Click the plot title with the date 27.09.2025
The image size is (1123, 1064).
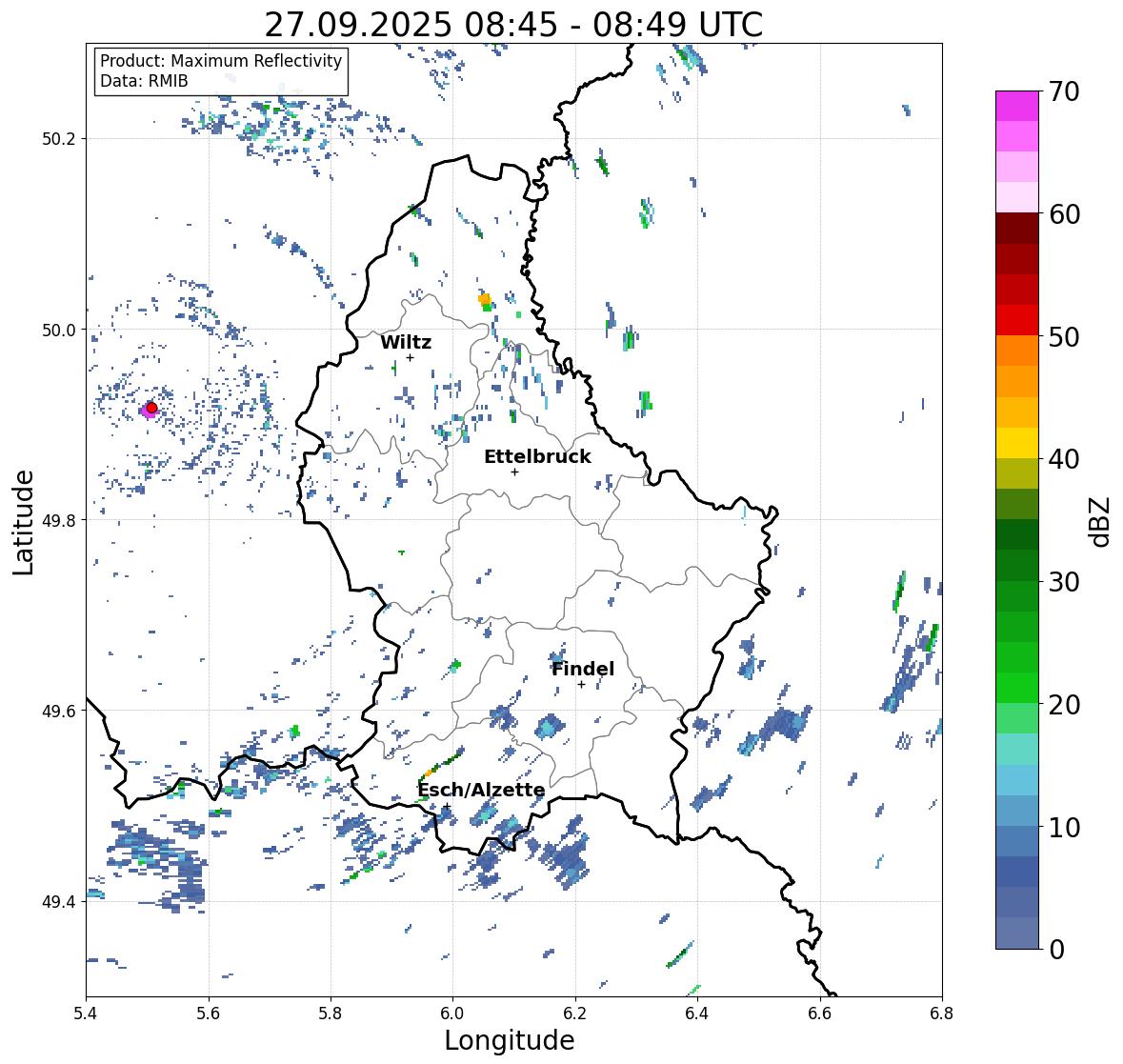click(x=513, y=25)
